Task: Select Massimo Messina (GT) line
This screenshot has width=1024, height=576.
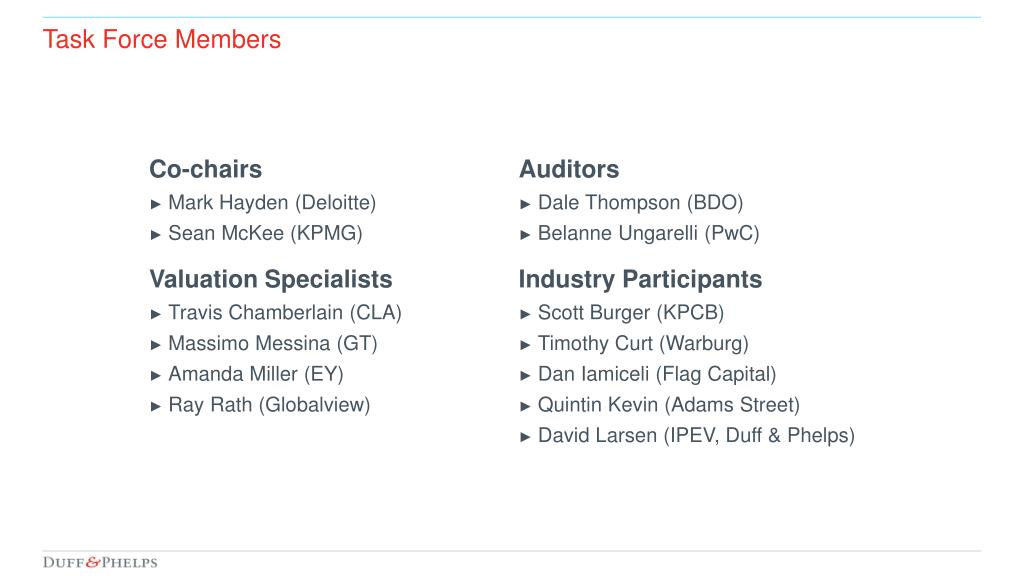Action: click(x=273, y=344)
